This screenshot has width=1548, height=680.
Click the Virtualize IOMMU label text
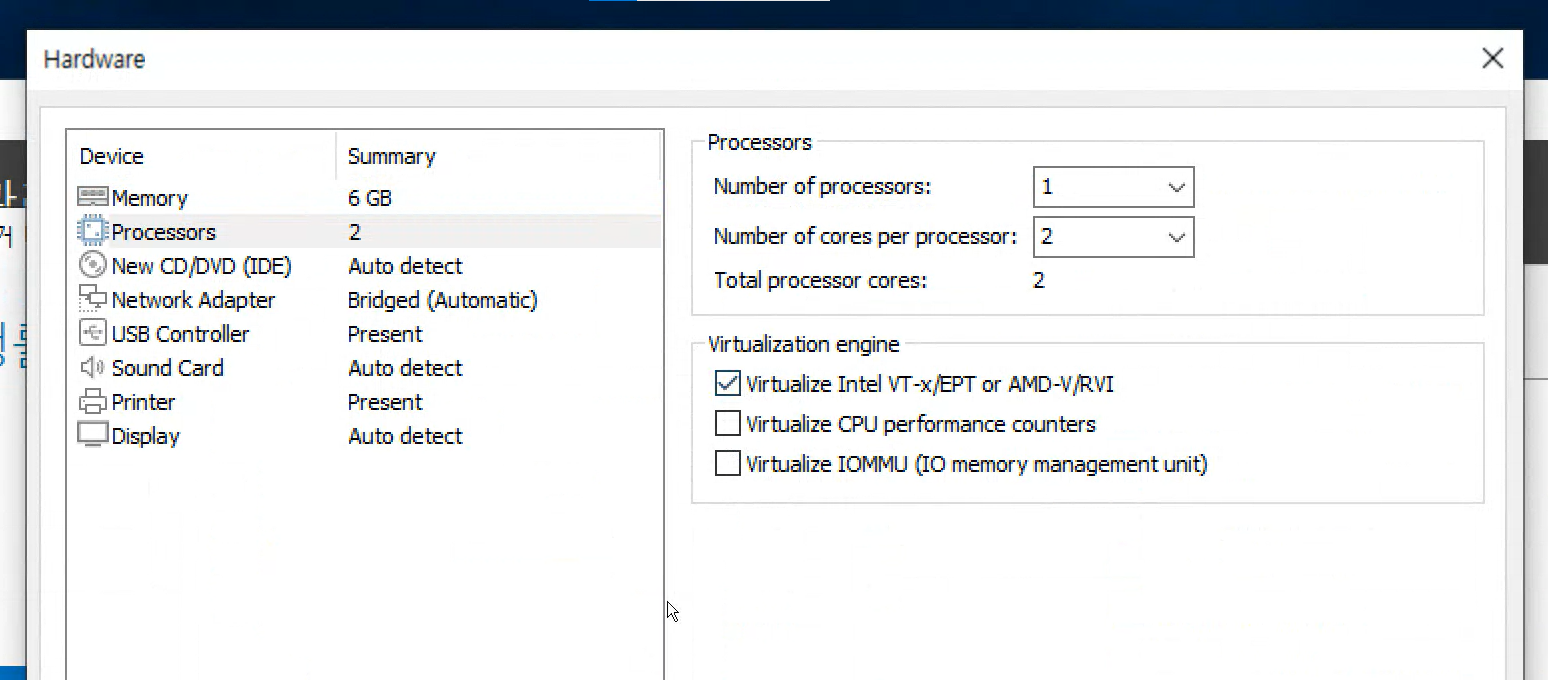[x=977, y=464]
